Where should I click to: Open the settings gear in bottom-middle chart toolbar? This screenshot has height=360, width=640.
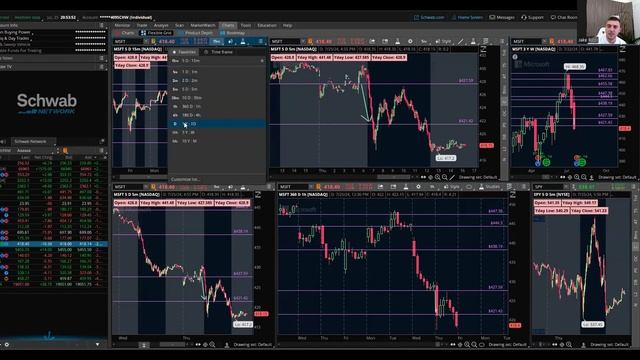pyautogui.click(x=418, y=187)
